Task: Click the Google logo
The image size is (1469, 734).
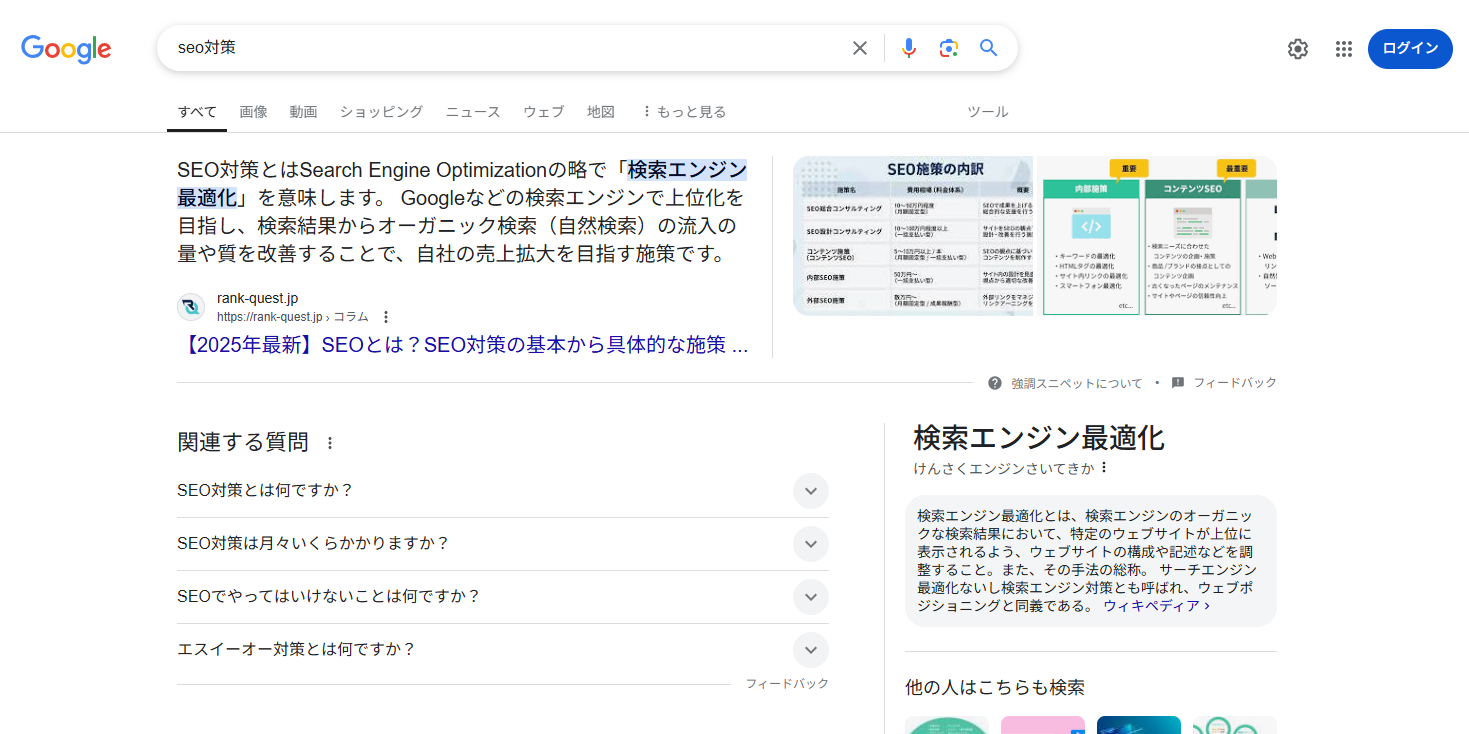Action: tap(66, 48)
